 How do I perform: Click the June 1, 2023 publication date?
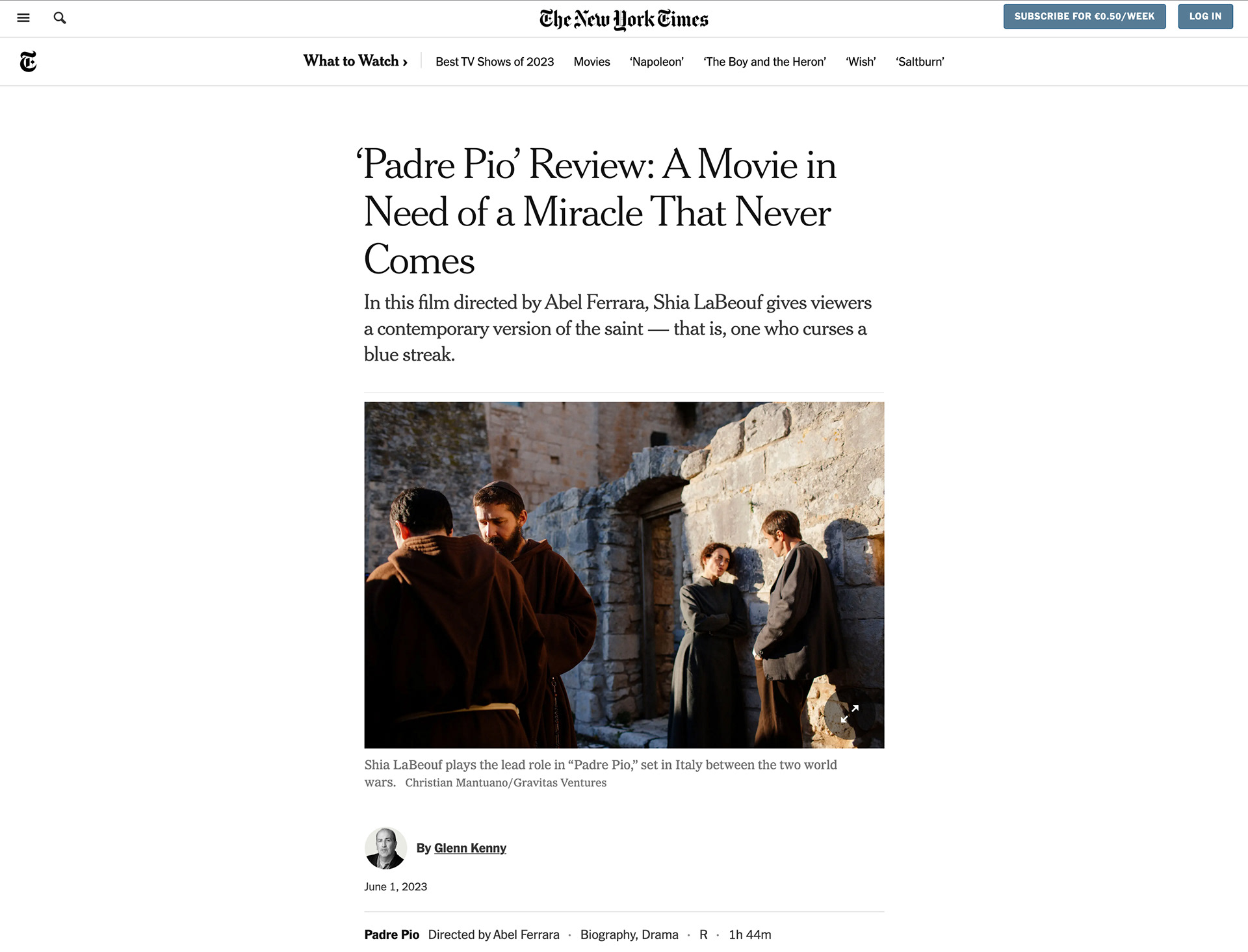tap(395, 886)
